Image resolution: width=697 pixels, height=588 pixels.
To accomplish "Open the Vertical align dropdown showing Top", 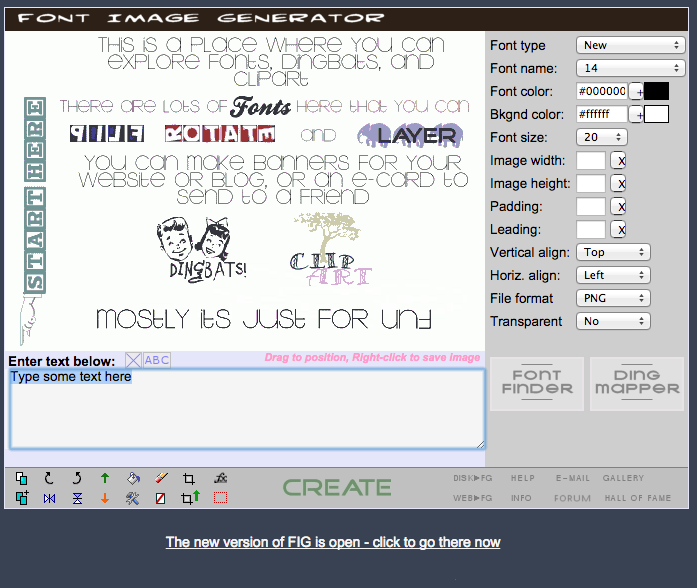I will point(613,252).
